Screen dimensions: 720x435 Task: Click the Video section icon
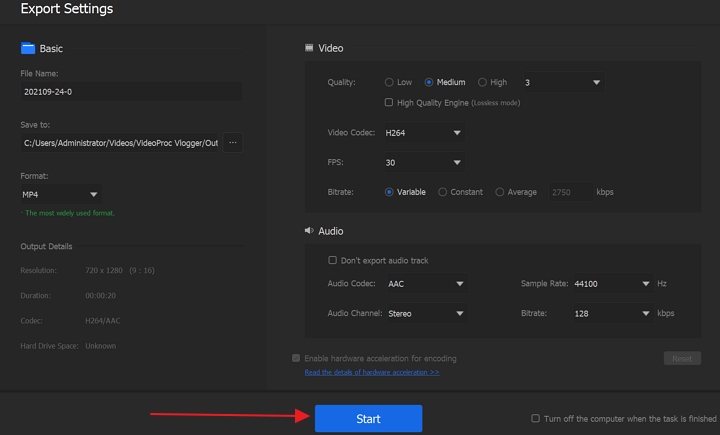point(309,48)
